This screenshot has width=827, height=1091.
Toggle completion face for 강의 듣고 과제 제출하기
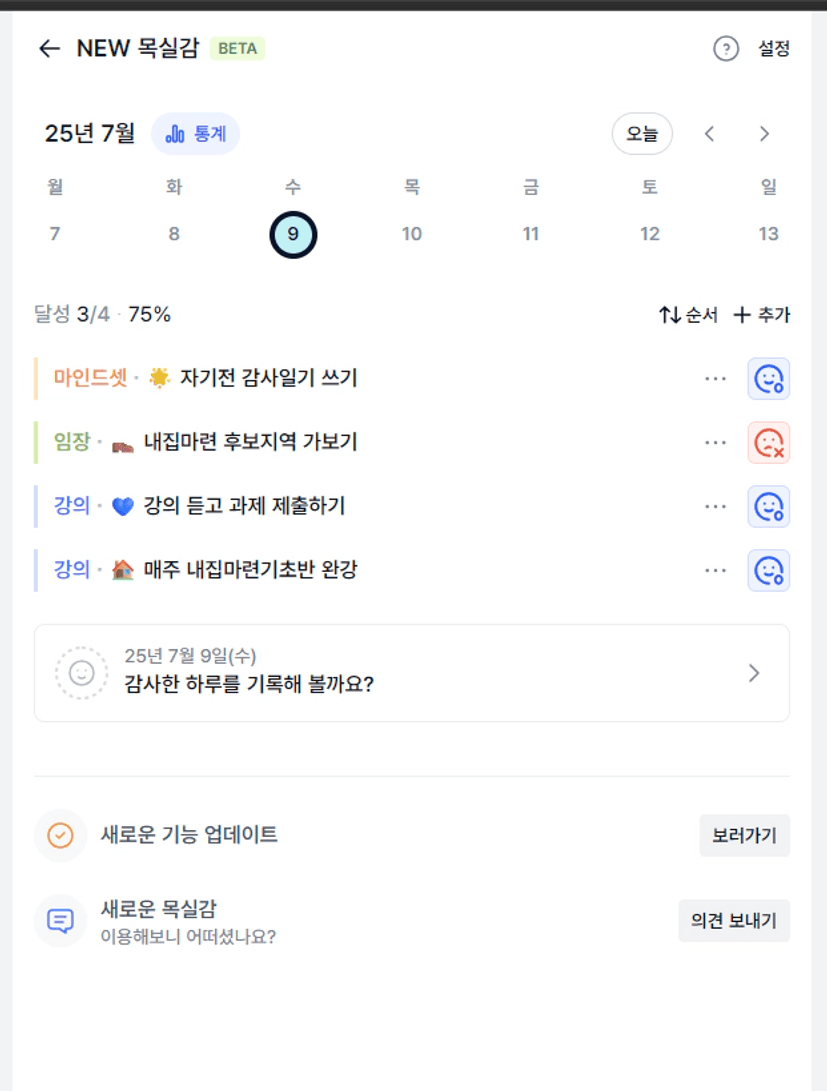tap(769, 507)
